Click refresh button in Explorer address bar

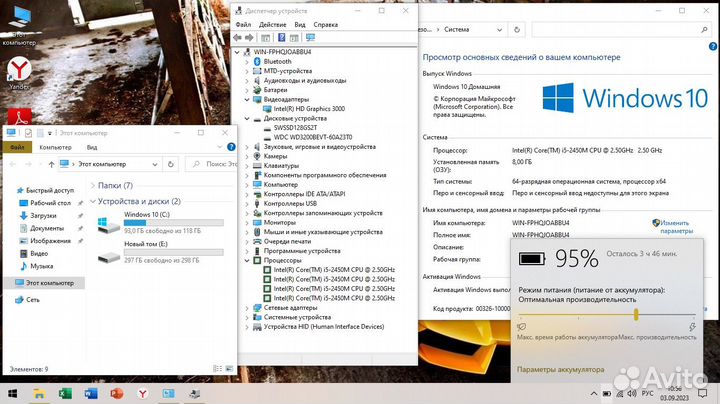pyautogui.click(x=170, y=164)
